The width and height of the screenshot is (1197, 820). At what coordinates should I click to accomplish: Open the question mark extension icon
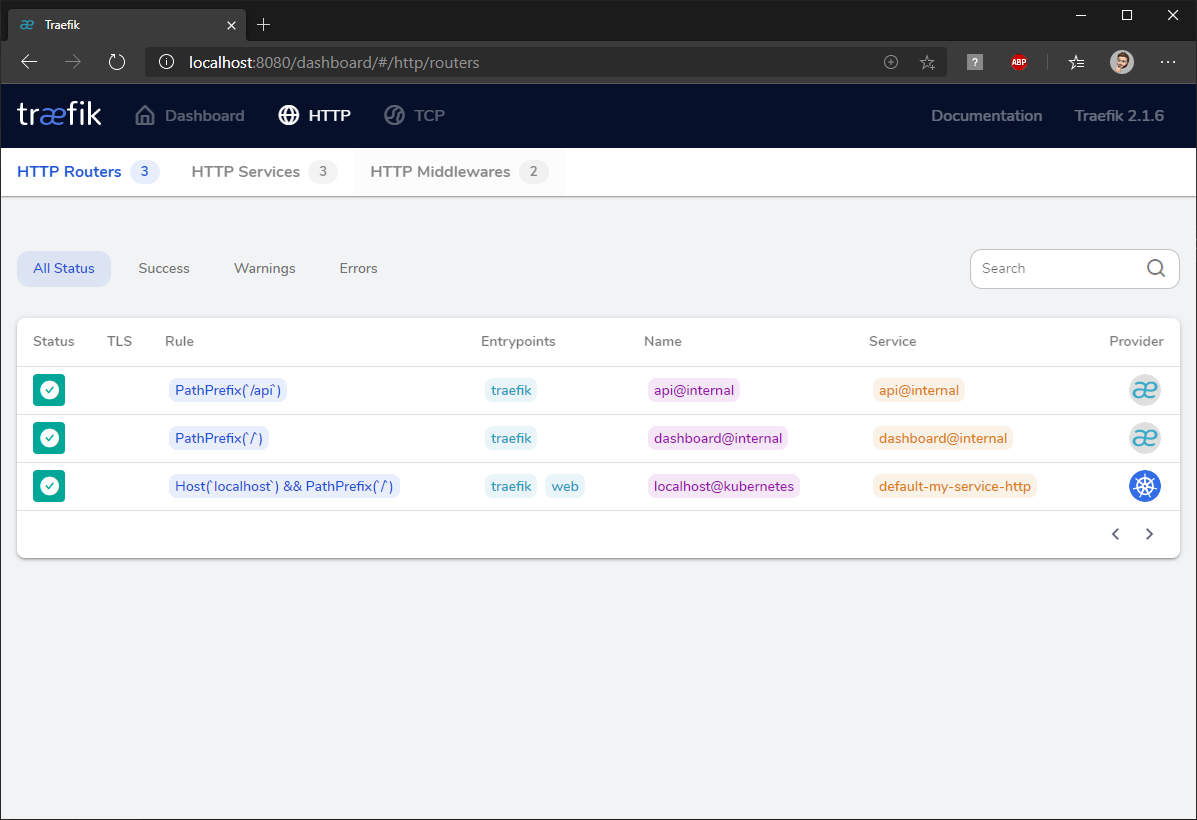[975, 62]
